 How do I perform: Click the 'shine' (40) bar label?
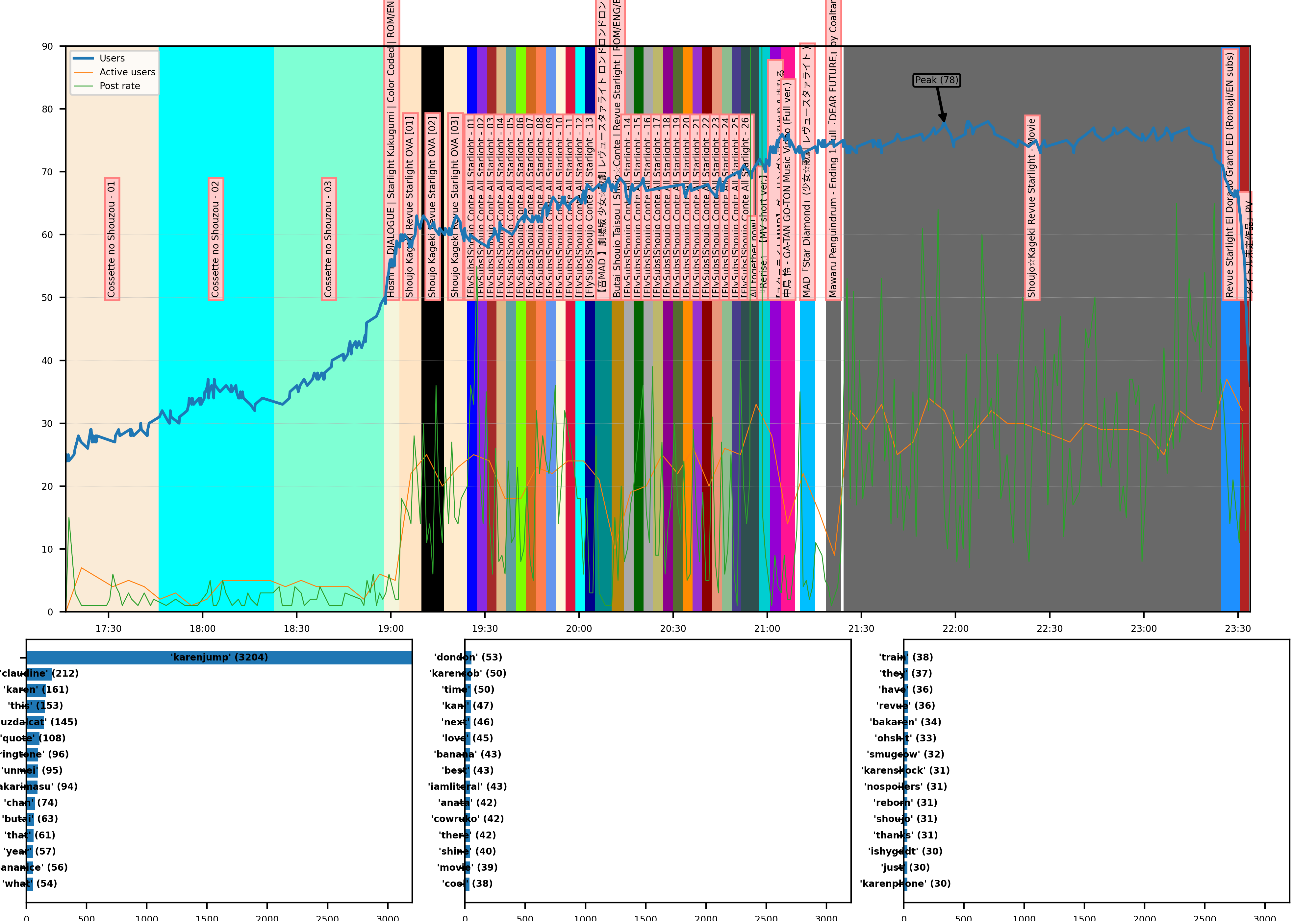pos(467,851)
